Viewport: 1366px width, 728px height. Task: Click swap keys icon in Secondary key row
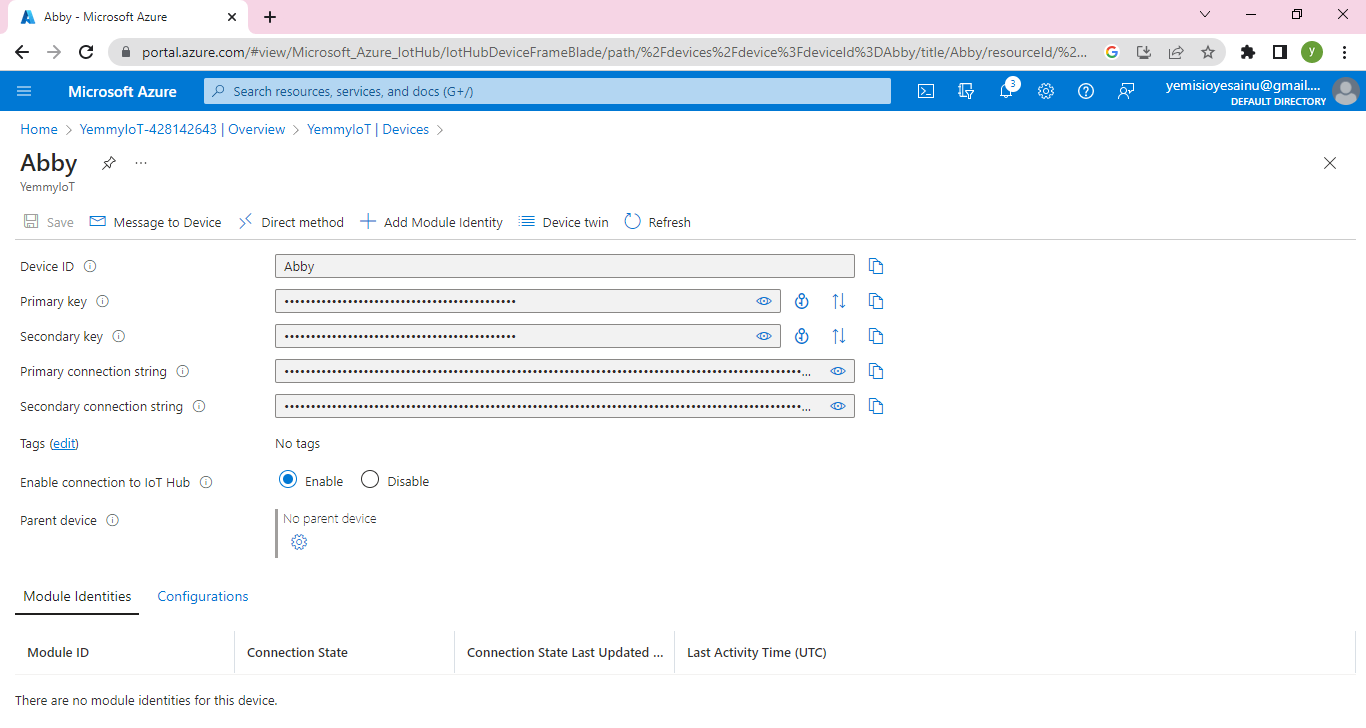pyautogui.click(x=839, y=336)
